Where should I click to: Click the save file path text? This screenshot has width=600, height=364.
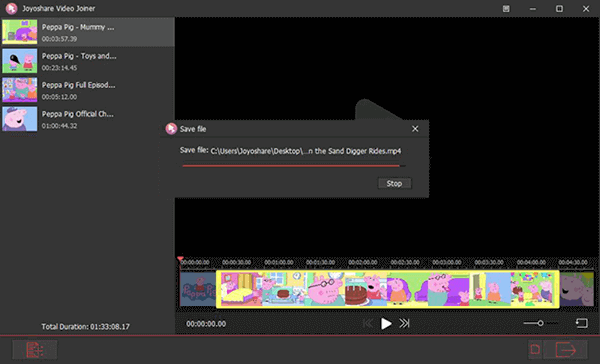coord(306,151)
